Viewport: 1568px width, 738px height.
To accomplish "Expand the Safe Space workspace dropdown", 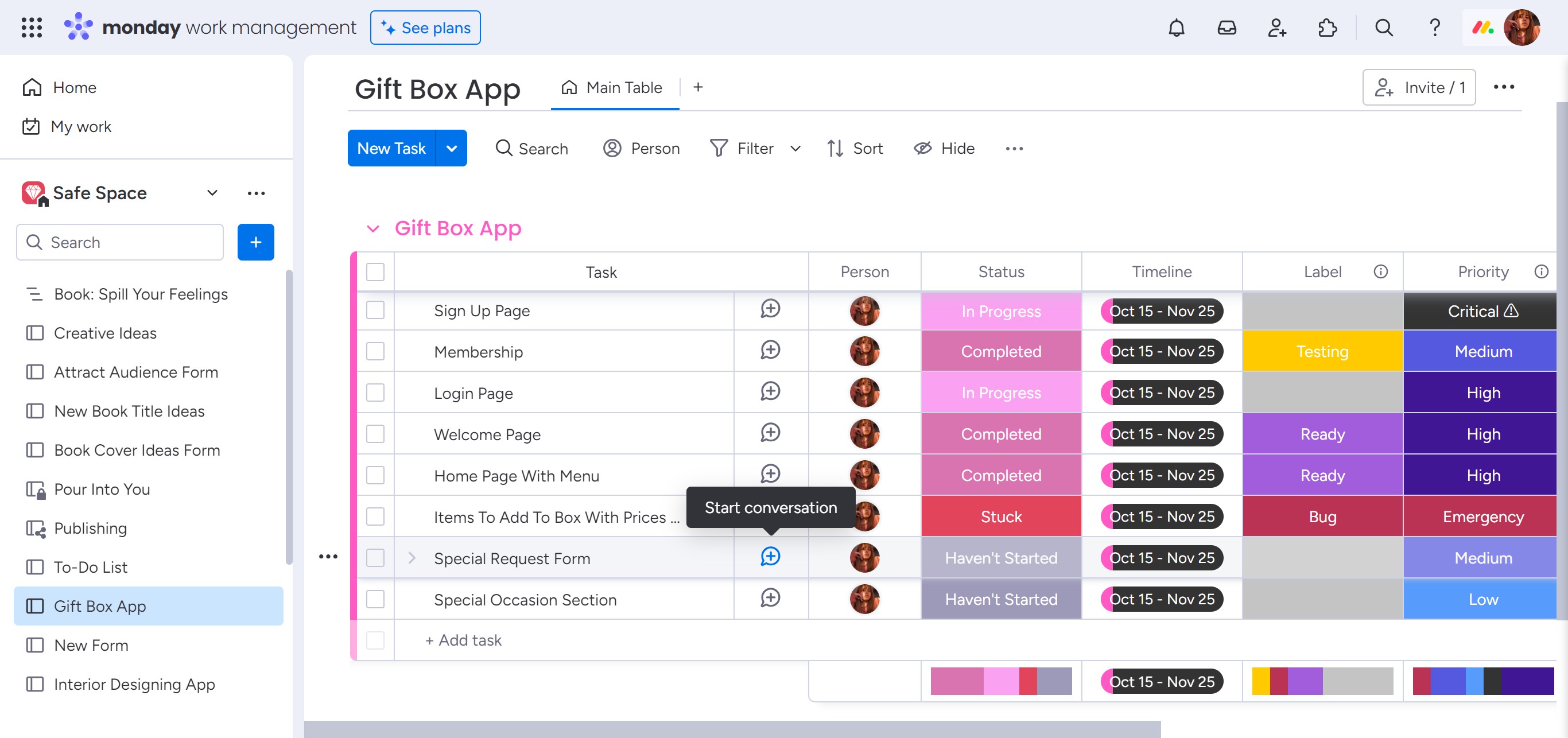I will [212, 193].
